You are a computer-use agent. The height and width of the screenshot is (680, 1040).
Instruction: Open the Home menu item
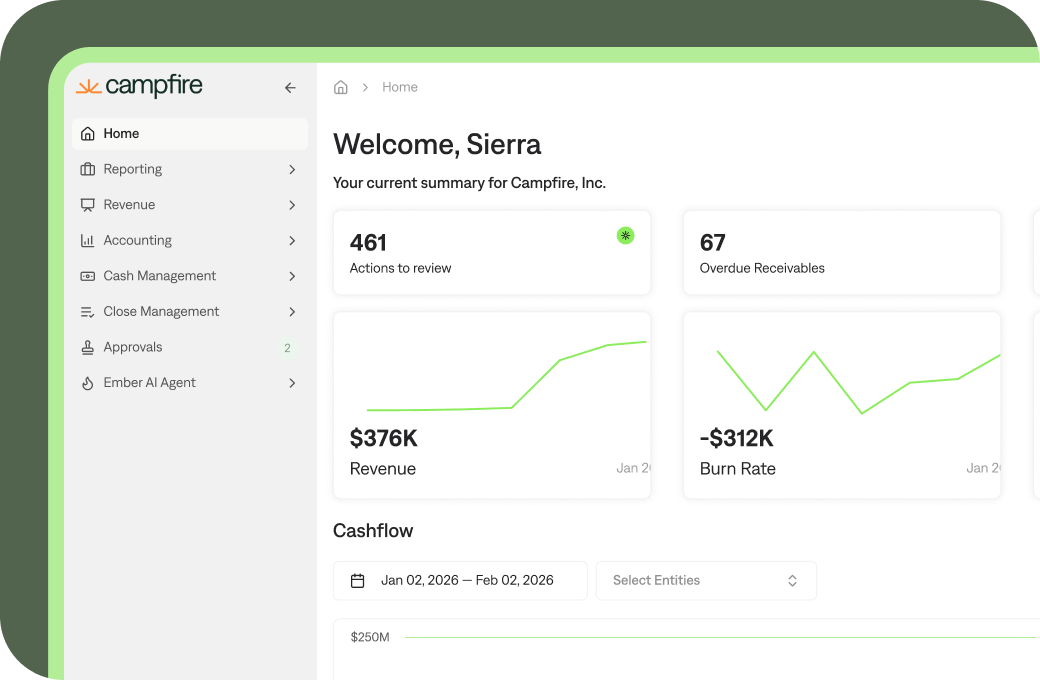click(190, 133)
